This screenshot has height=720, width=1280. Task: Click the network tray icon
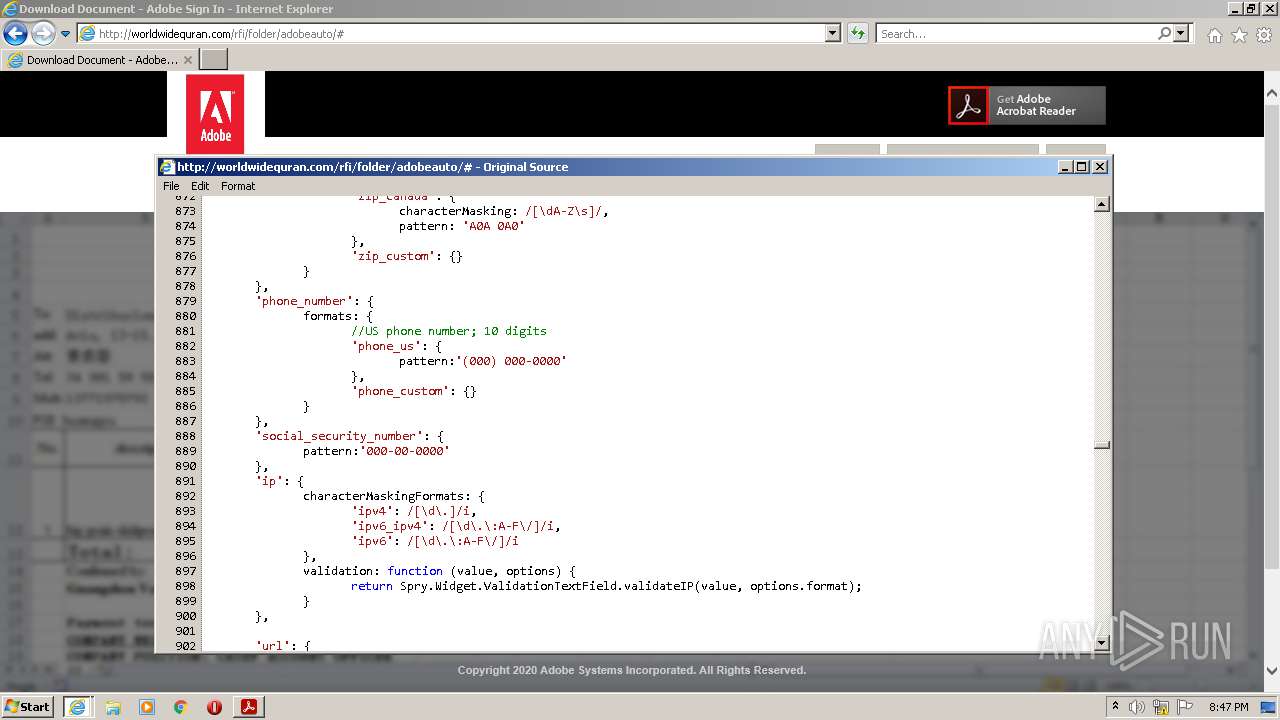tap(1161, 707)
